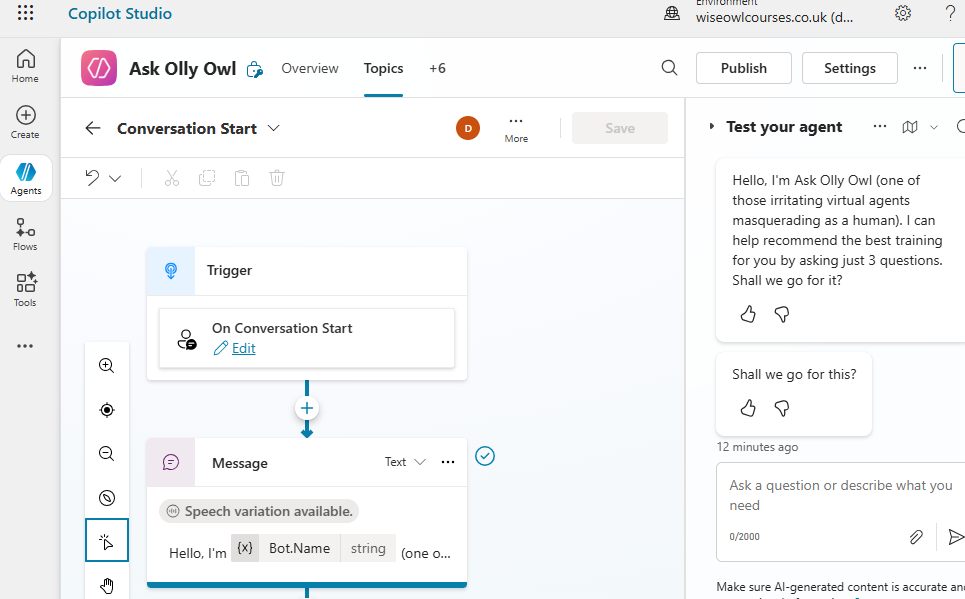Undo the last action

click(92, 179)
